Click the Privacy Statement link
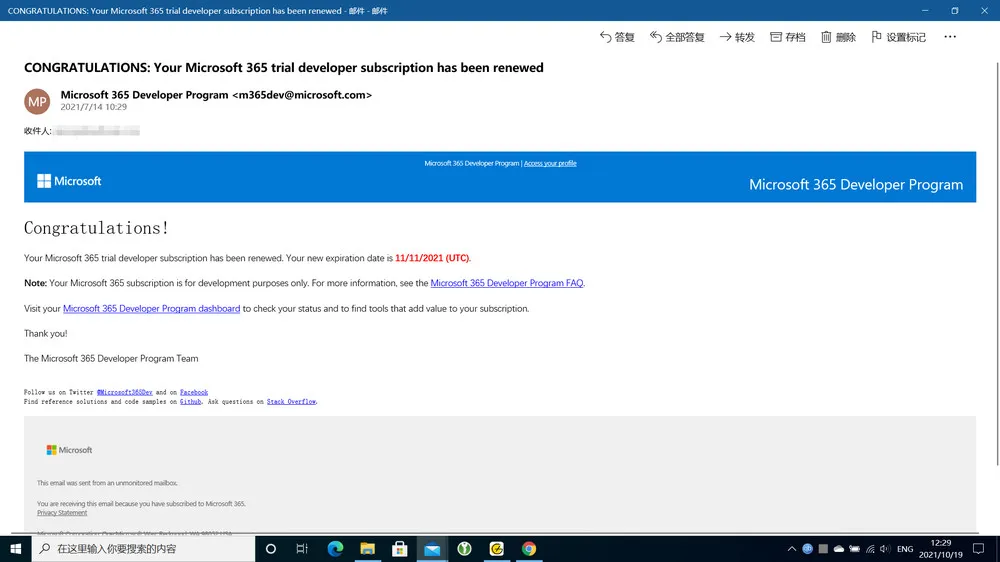This screenshot has height=562, width=1000. [x=62, y=513]
